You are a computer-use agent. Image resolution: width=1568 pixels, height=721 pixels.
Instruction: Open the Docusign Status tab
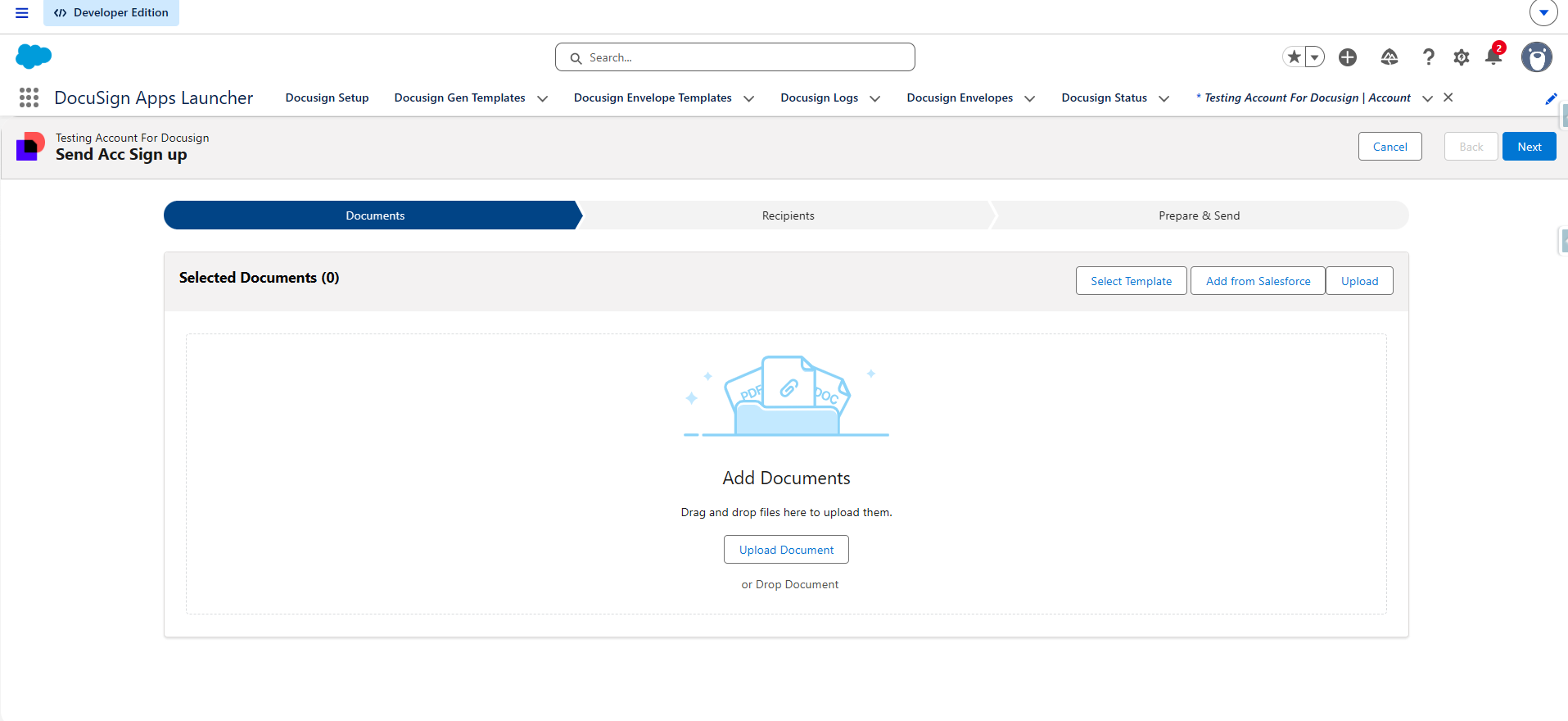tap(1104, 97)
